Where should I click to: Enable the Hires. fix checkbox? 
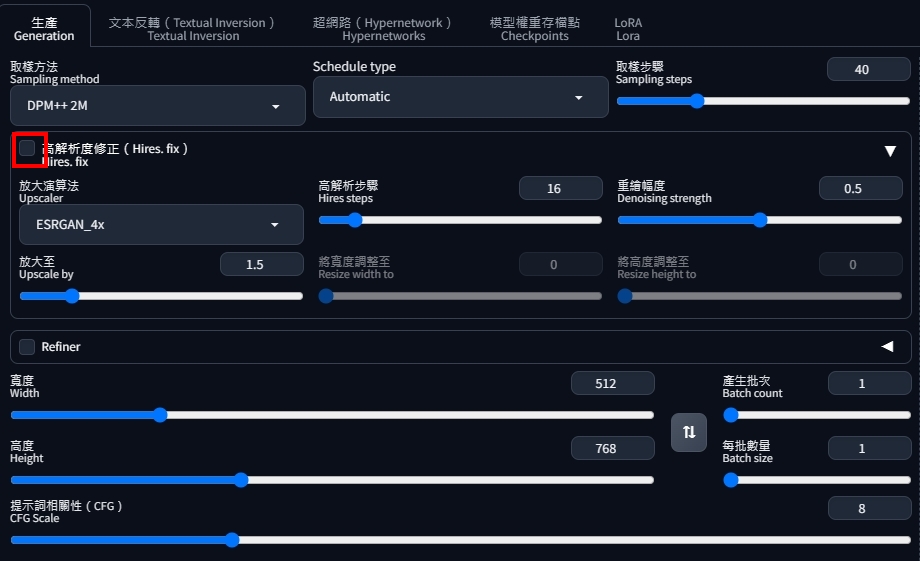coord(27,149)
